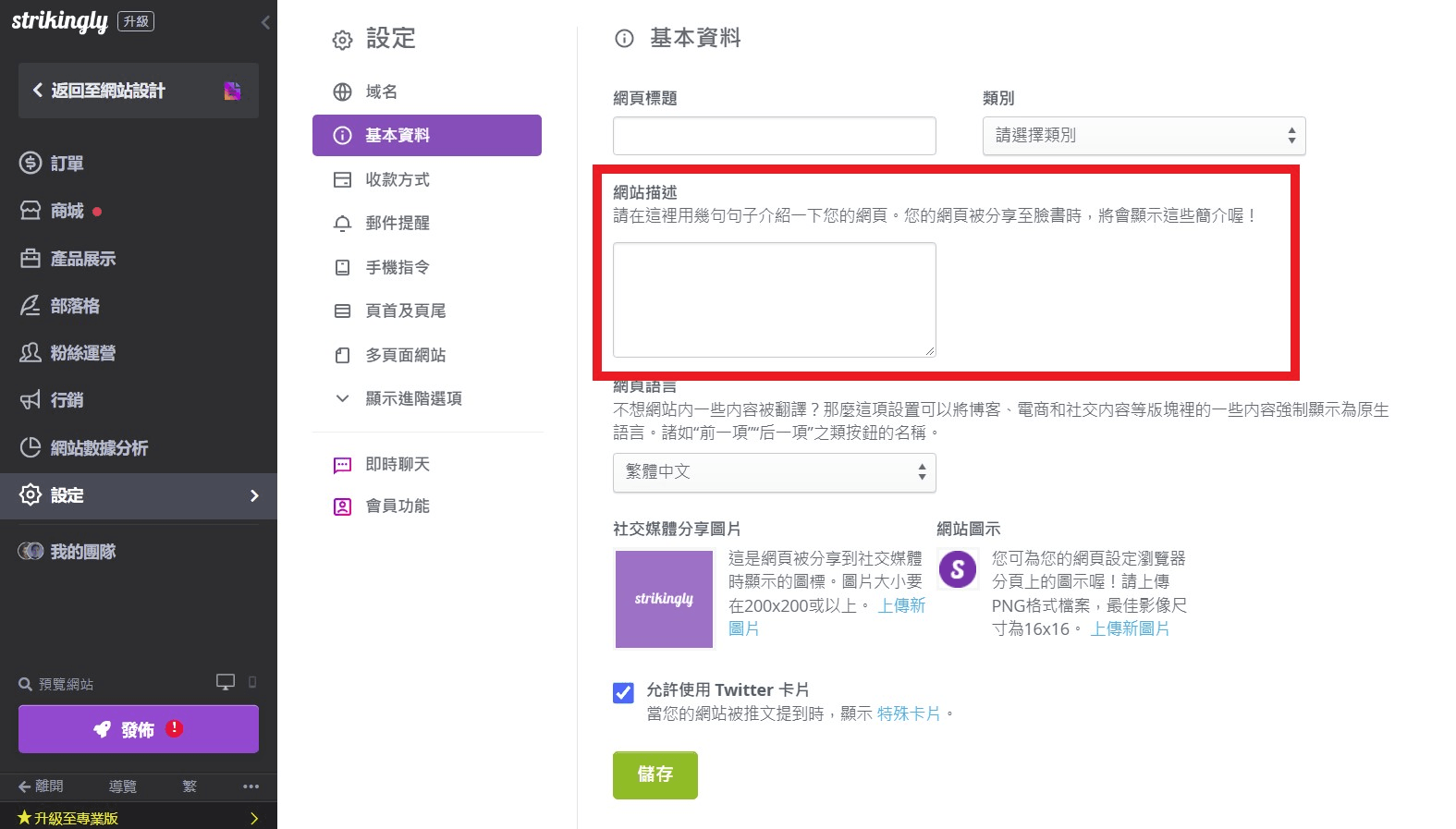This screenshot has height=829, width=1456.
Task: Click the green 儲存 save button
Action: [x=655, y=774]
